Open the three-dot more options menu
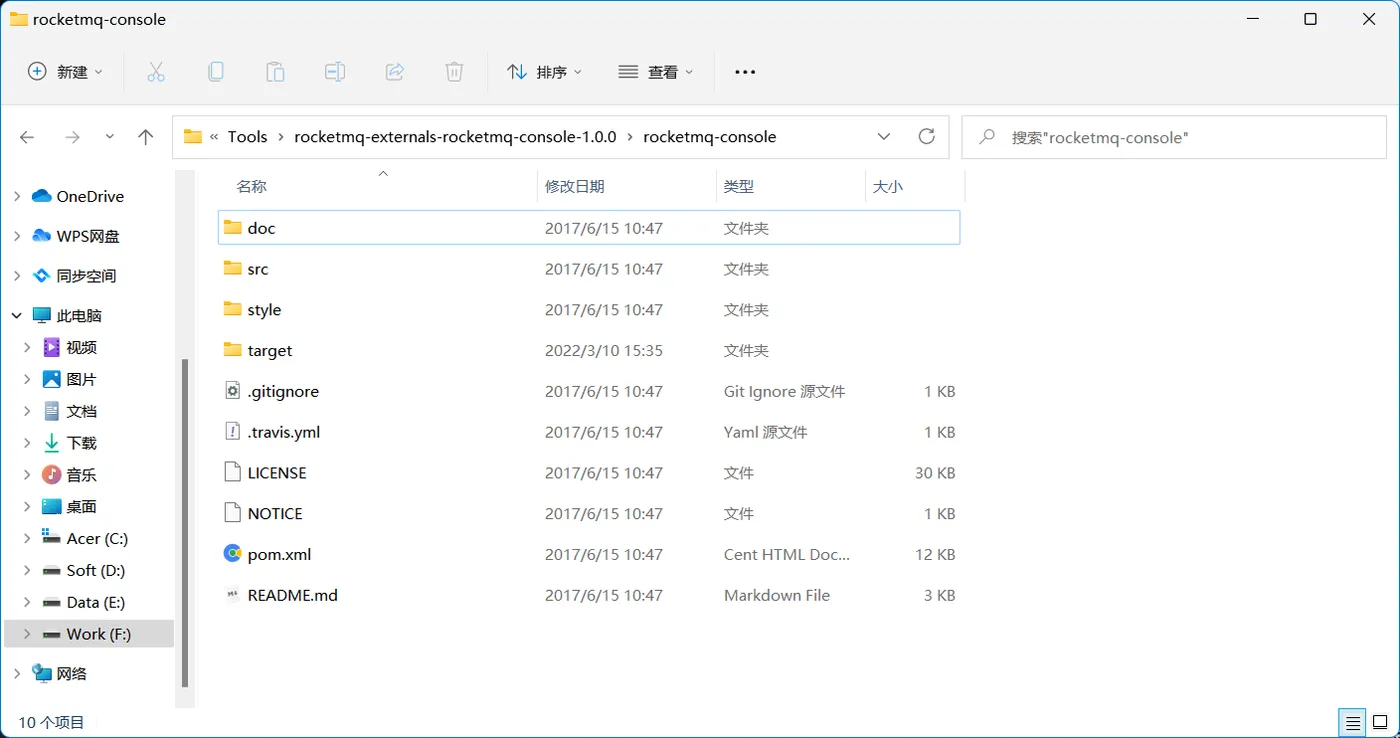 click(745, 72)
